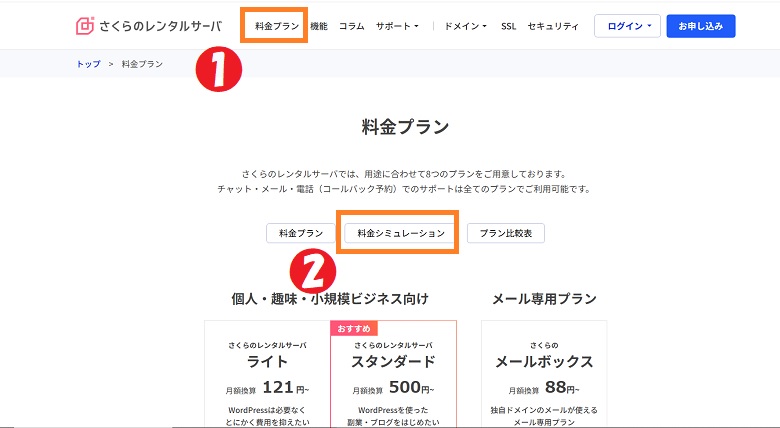The height and width of the screenshot is (428, 780).
Task: Open the コラム navigation item
Action: click(352, 26)
